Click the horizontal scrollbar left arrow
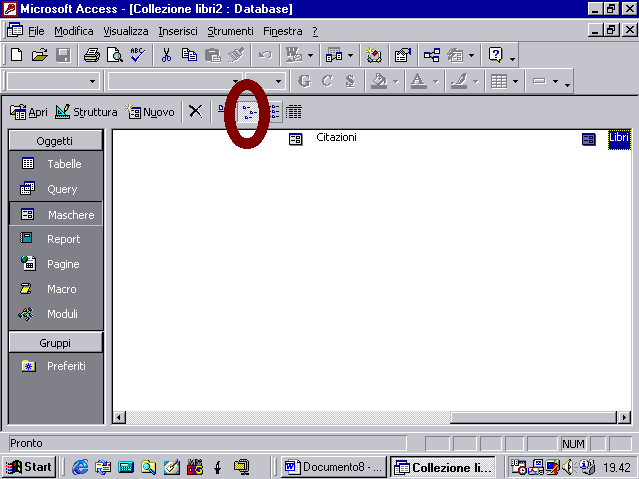The image size is (639, 479). [x=119, y=417]
